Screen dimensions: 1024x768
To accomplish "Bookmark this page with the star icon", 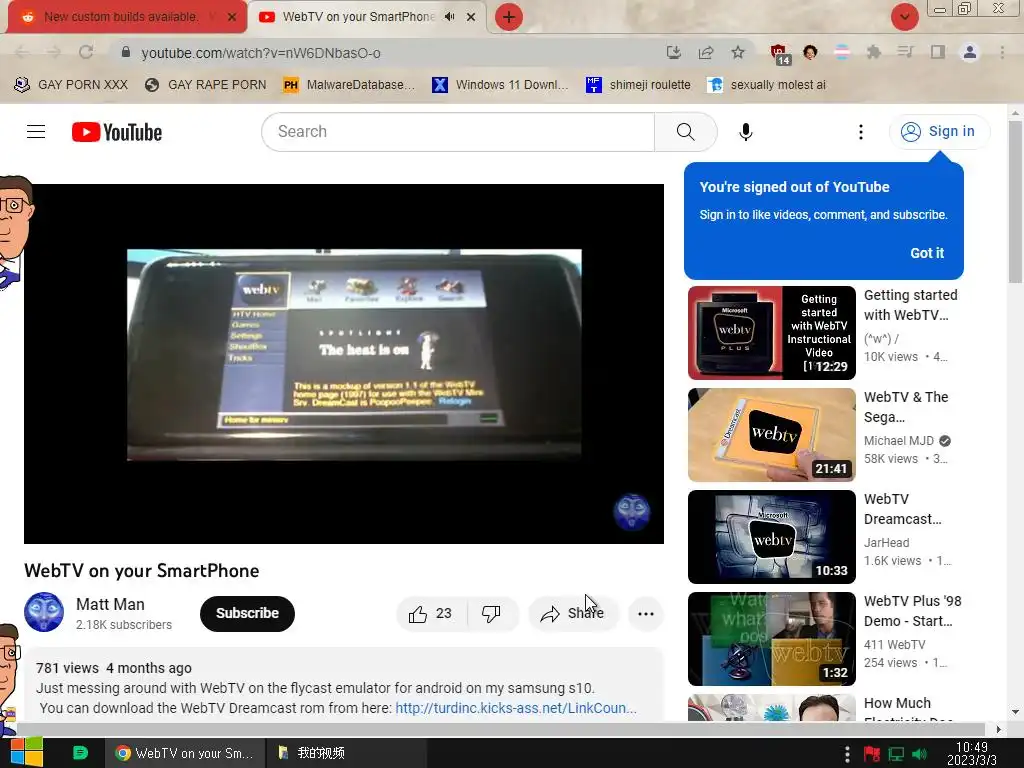I will tap(738, 52).
